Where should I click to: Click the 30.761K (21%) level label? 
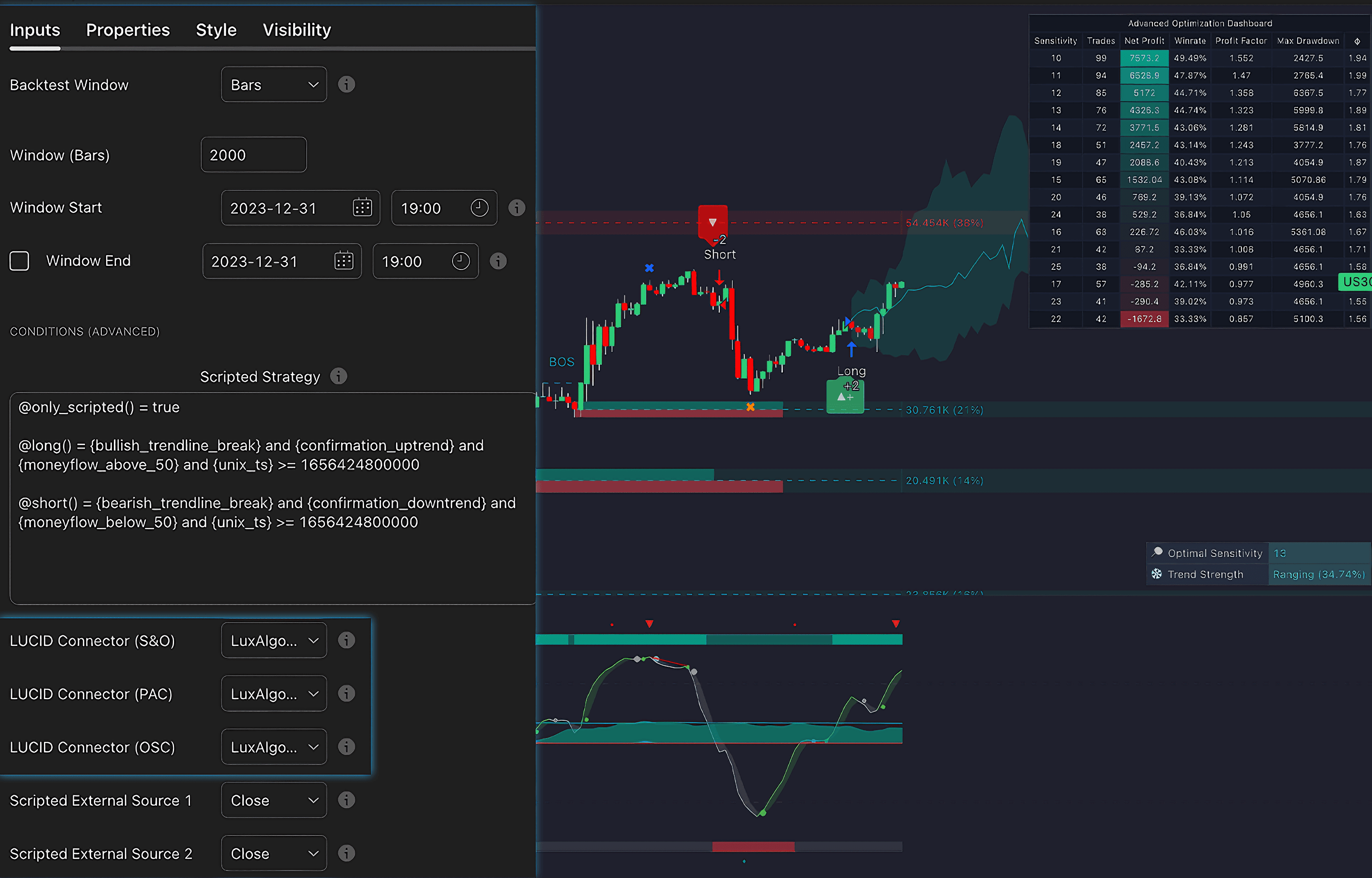point(944,410)
